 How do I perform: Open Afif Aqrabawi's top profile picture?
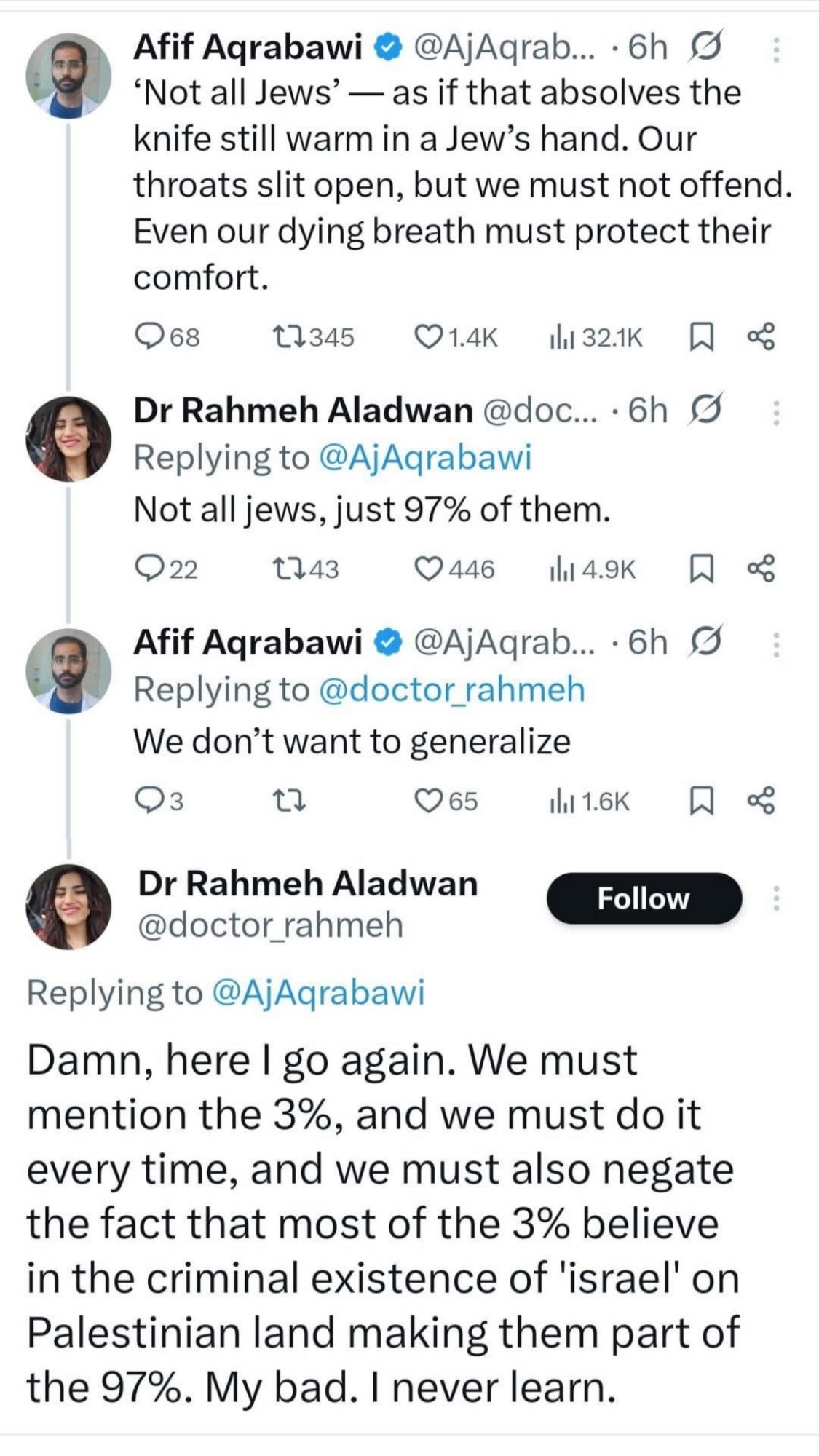68,76
